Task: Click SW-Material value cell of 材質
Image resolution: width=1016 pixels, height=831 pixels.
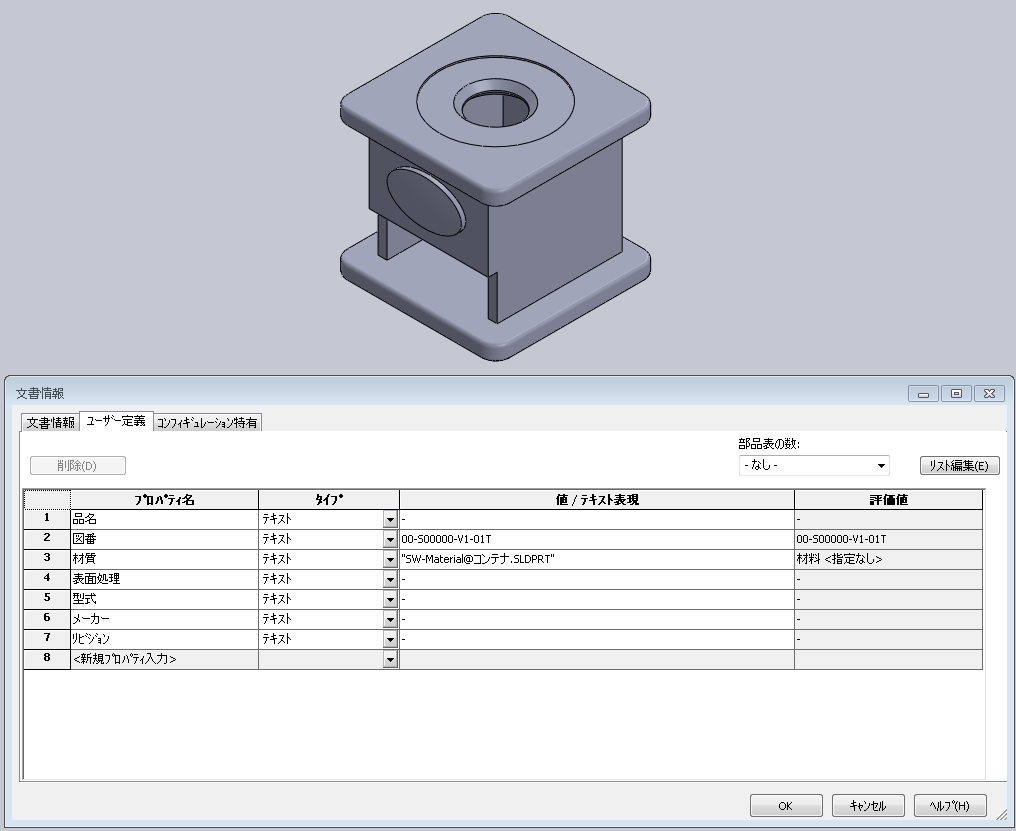Action: 596,559
